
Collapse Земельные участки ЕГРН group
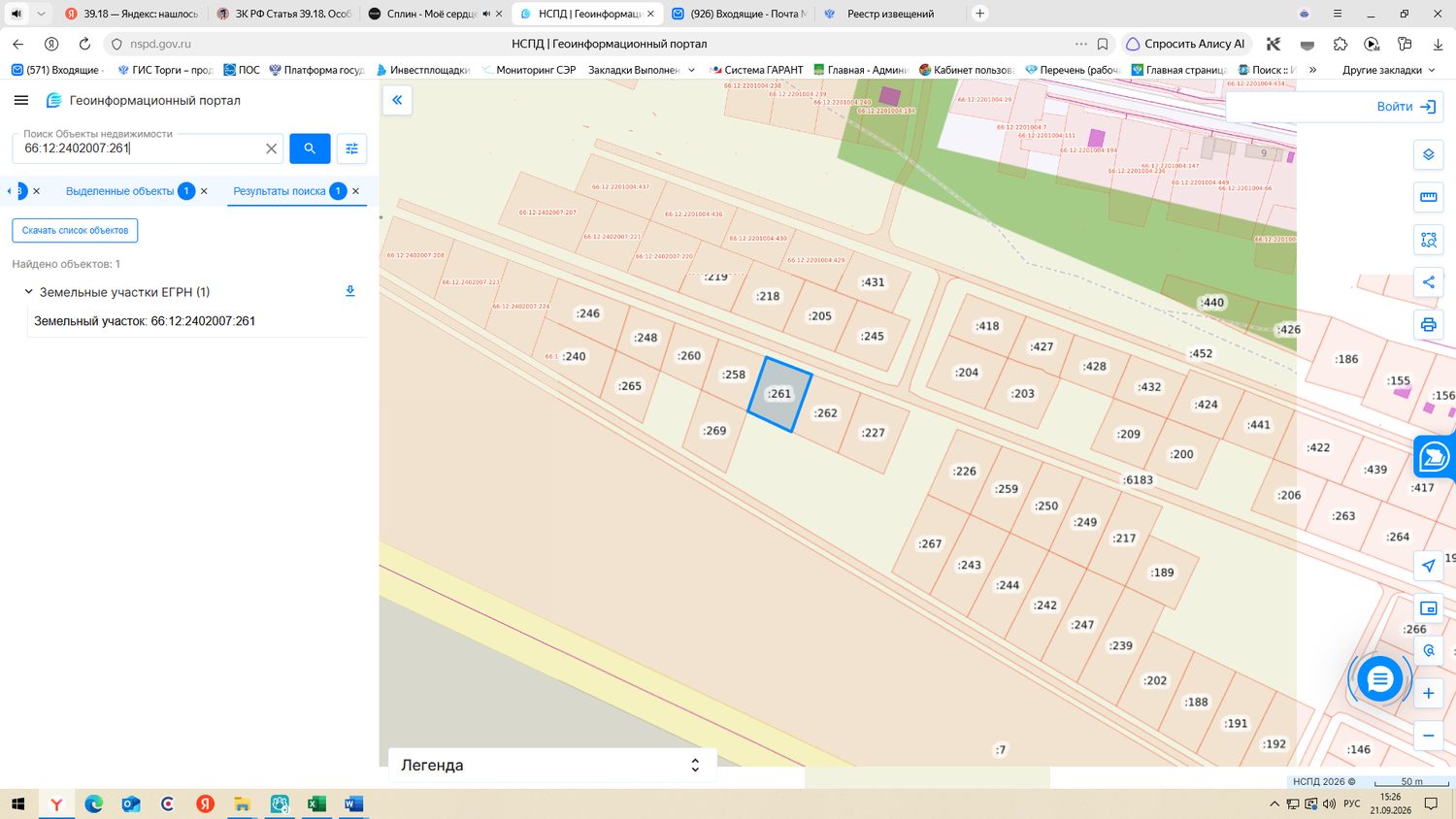click(29, 291)
